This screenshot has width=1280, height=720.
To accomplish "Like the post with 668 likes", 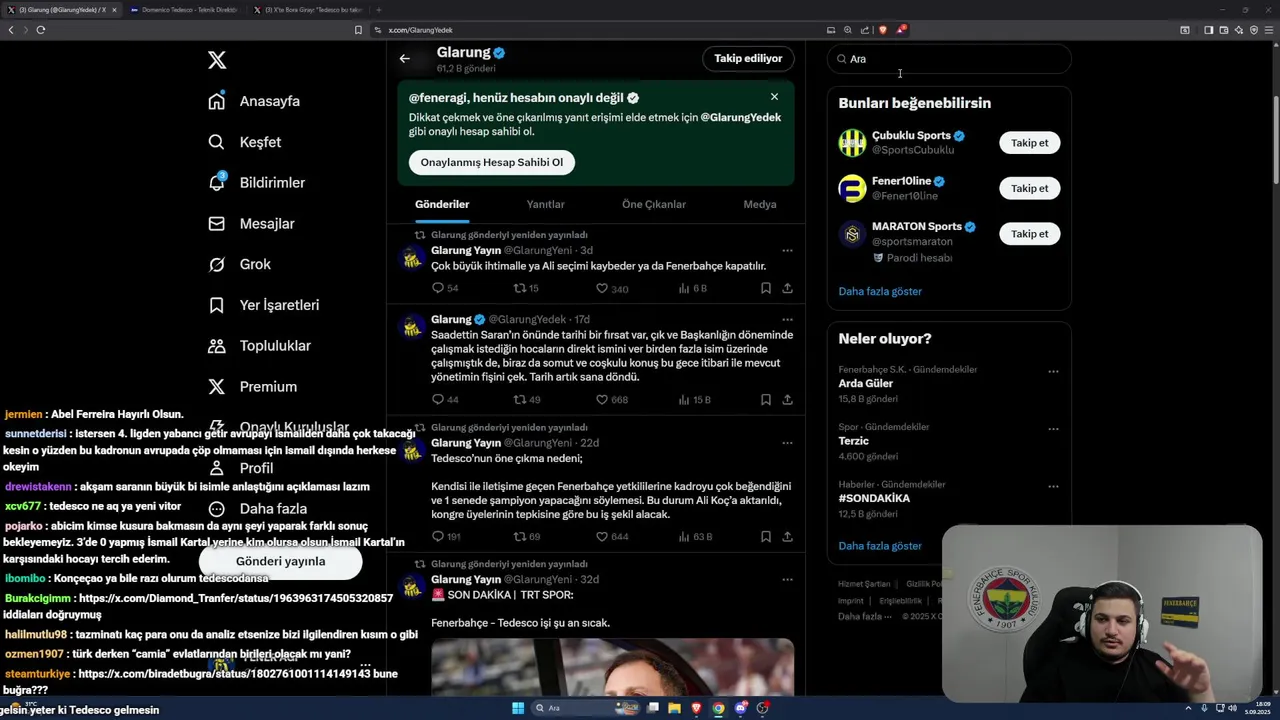I will (x=612, y=399).
